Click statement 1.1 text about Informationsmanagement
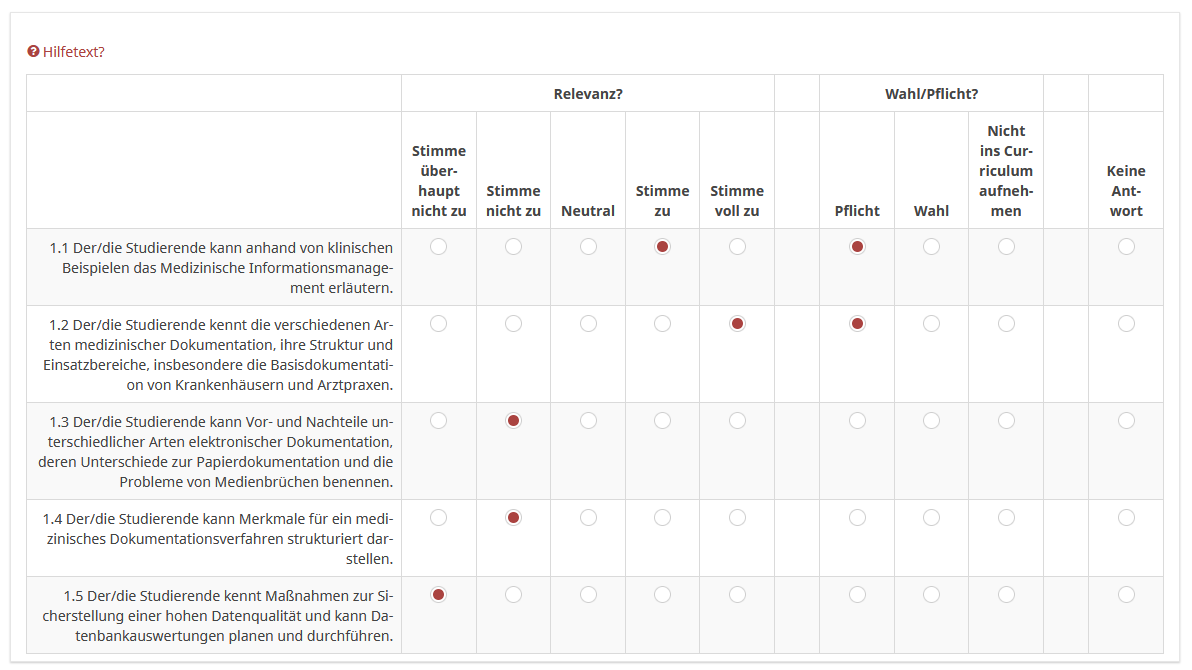 (x=221, y=267)
